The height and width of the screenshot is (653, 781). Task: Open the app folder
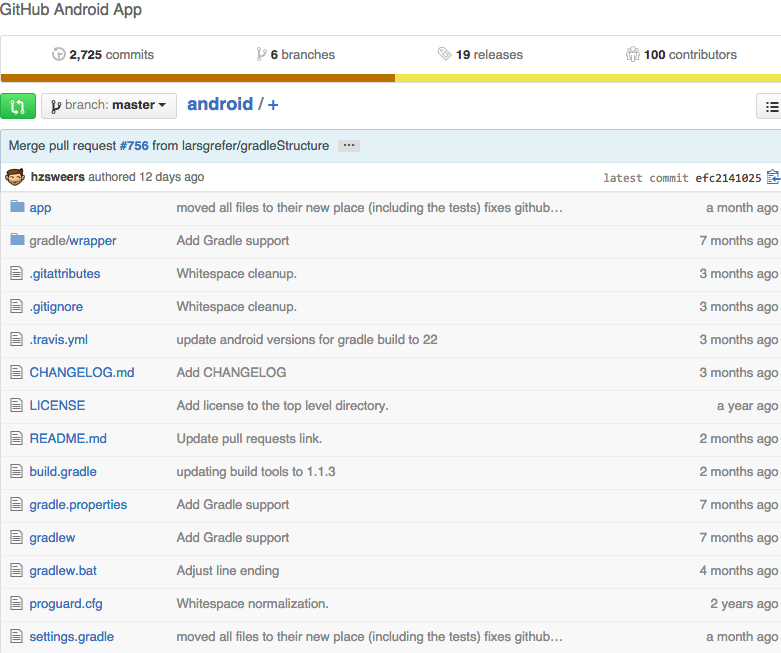[x=40, y=208]
